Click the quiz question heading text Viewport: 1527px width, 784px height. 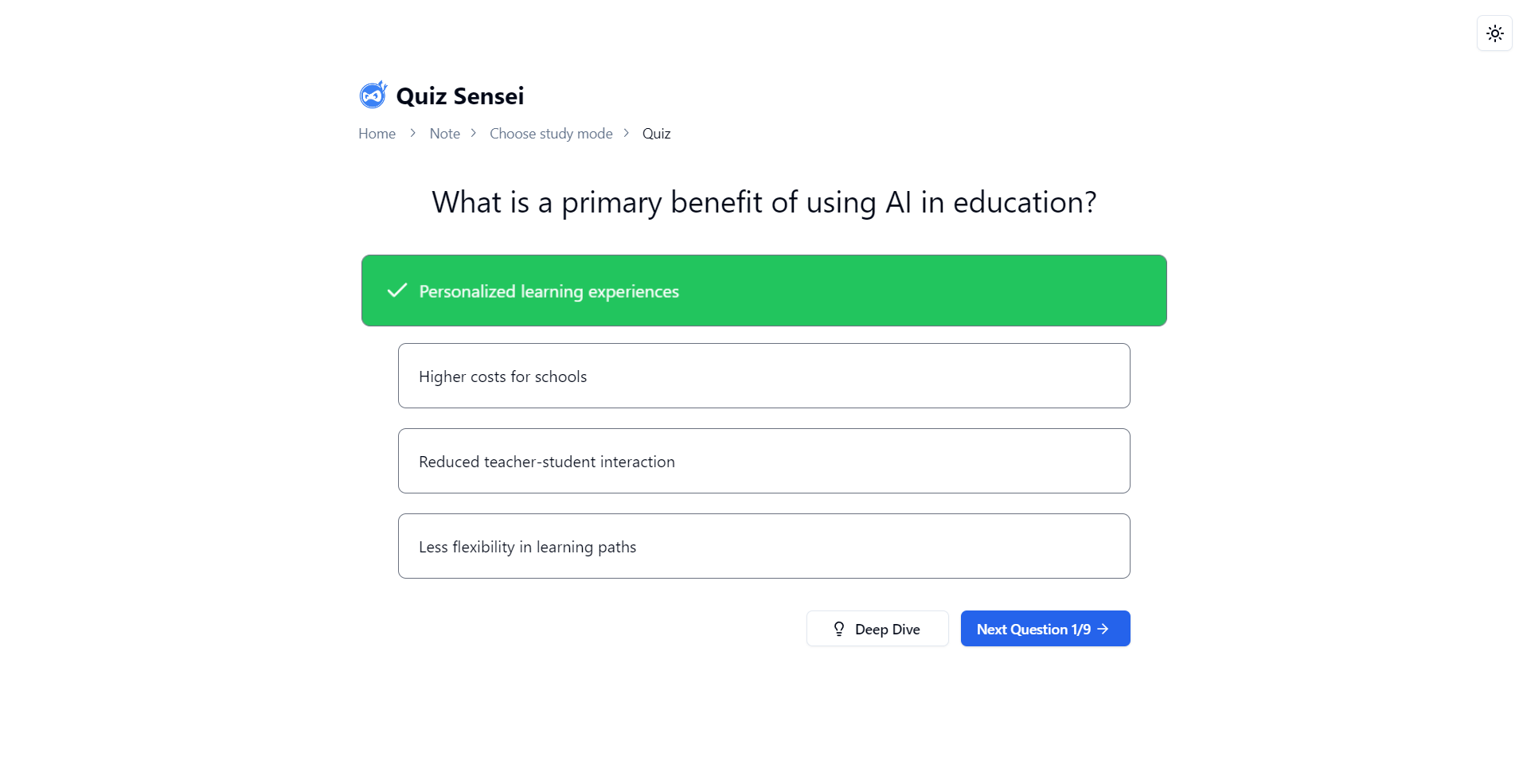(x=763, y=202)
